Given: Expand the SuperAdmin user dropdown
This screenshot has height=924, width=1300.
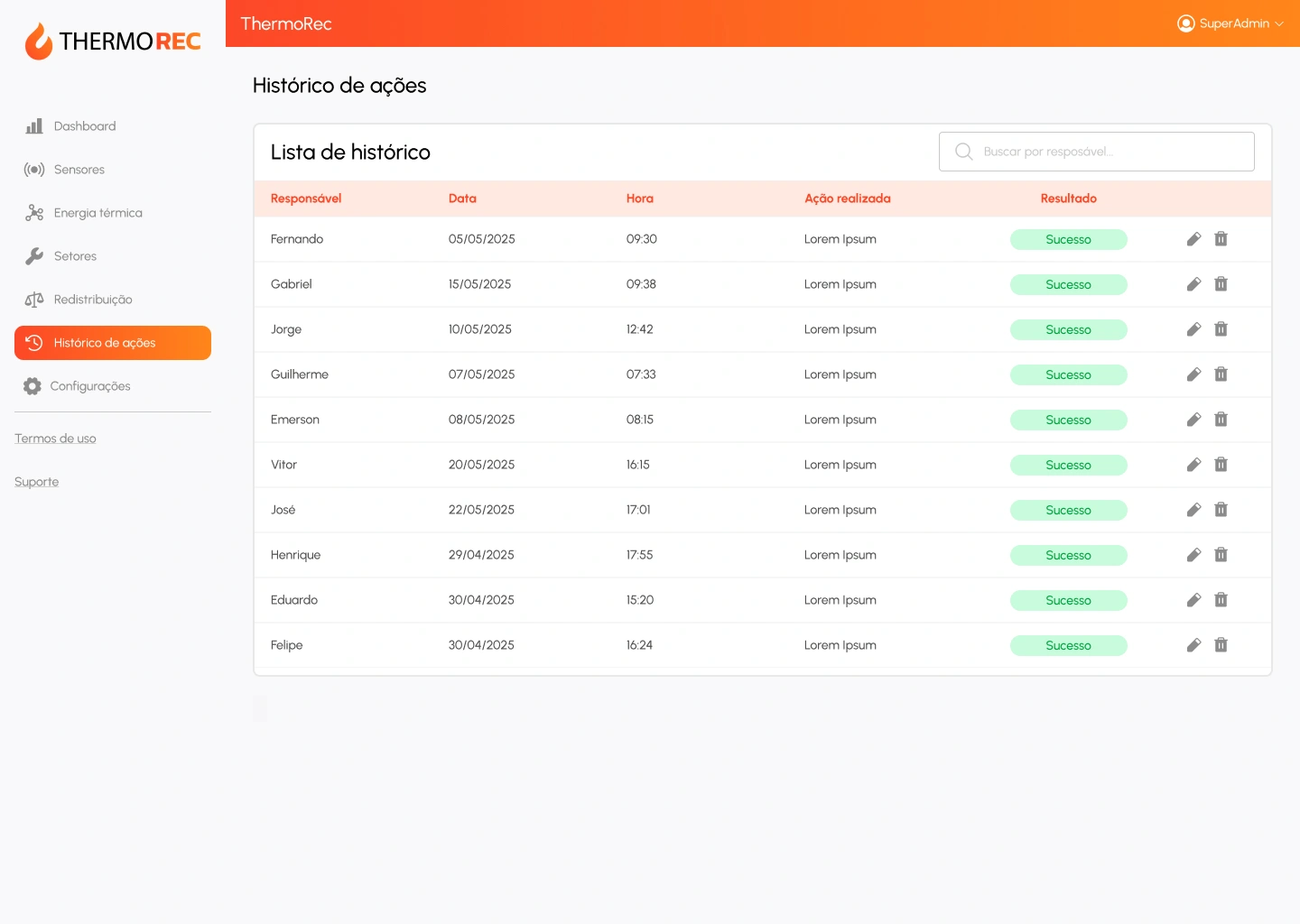Looking at the screenshot, I should pos(1230,23).
